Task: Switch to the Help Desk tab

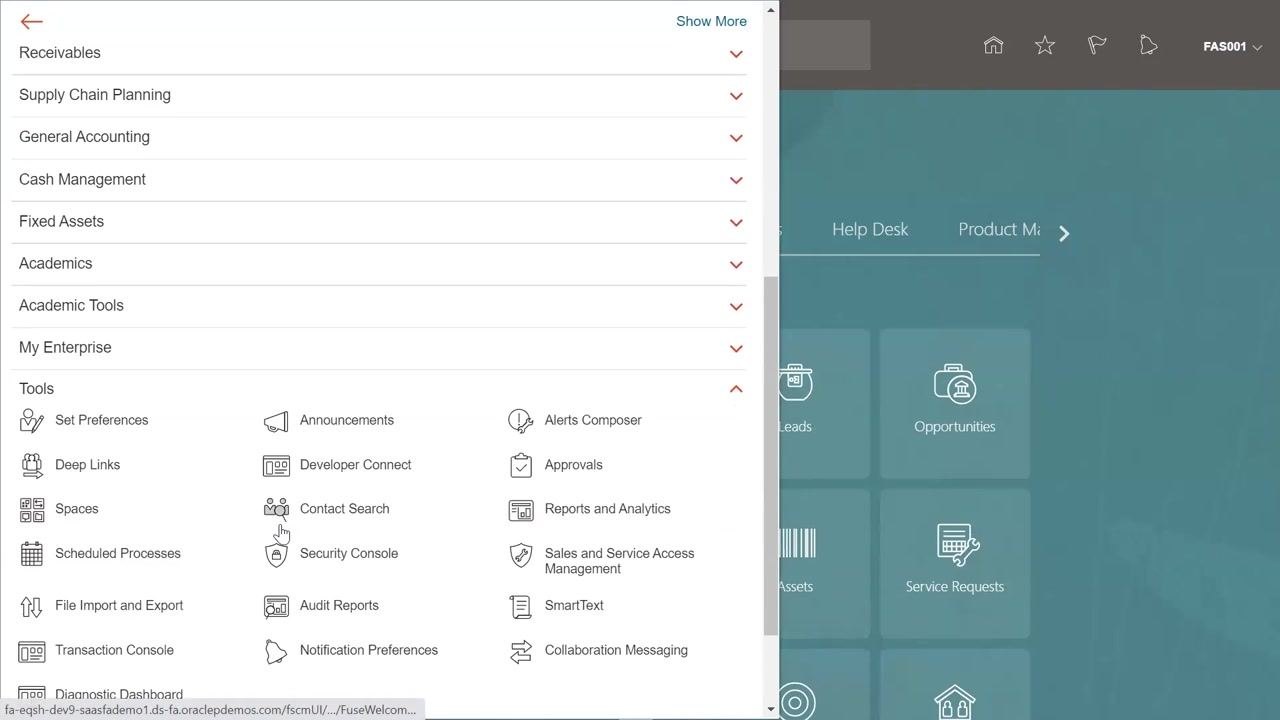Action: pyautogui.click(x=870, y=229)
